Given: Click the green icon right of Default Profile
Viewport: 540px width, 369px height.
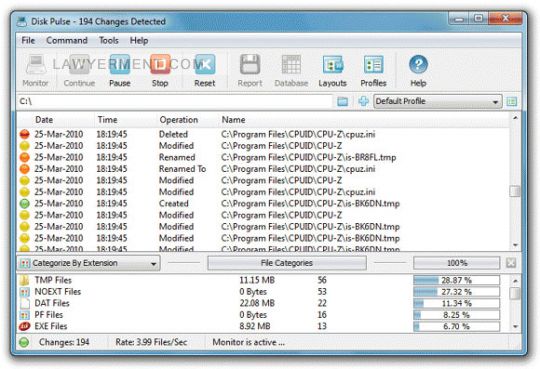Looking at the screenshot, I should [512, 102].
